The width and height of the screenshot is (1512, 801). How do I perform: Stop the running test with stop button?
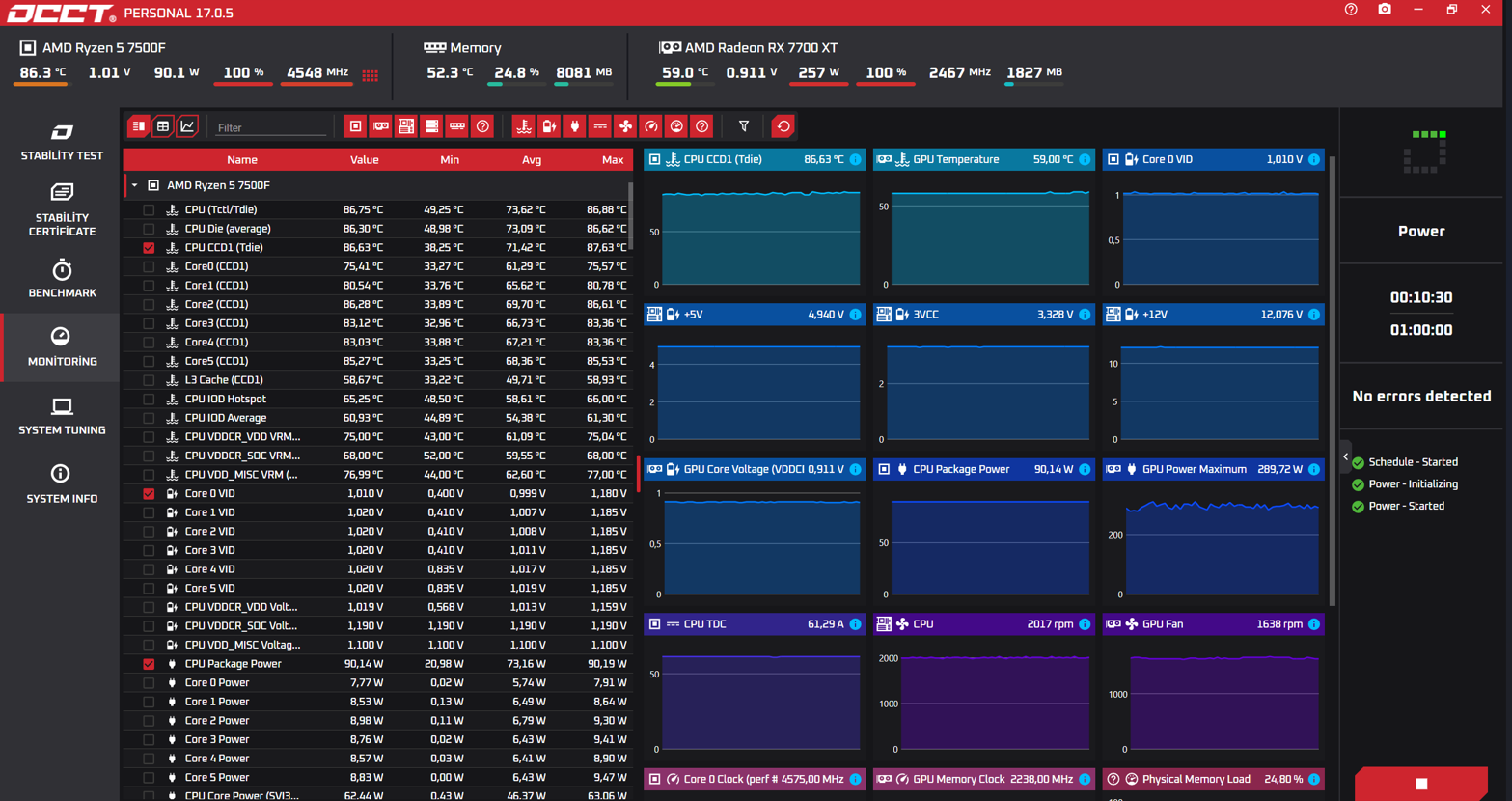pos(1421,784)
